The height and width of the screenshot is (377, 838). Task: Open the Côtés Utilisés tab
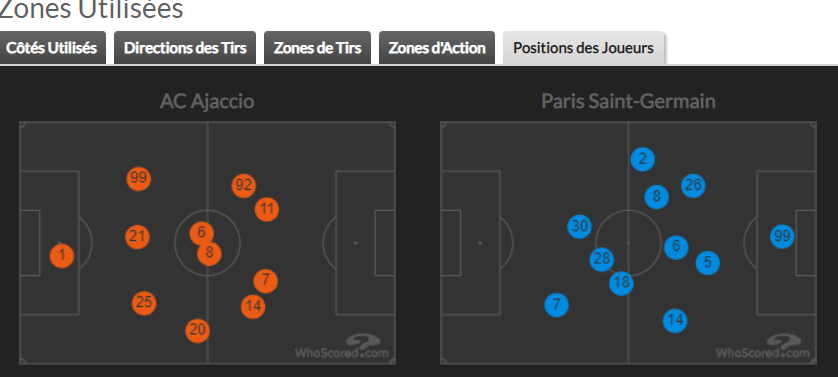click(x=52, y=48)
